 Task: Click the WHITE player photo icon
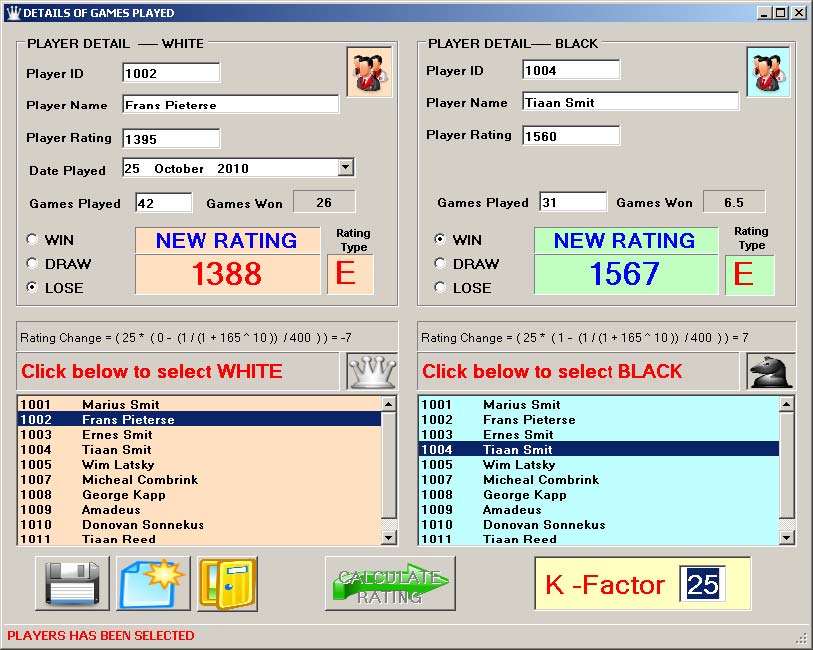[369, 72]
